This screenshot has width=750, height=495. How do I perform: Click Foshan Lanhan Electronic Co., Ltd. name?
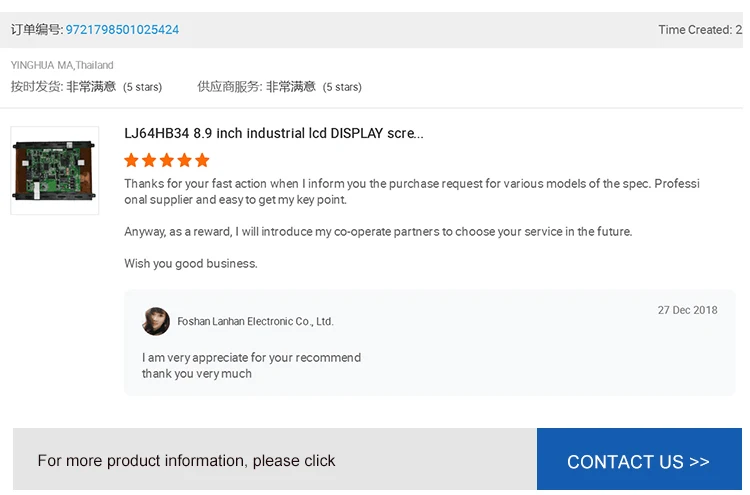click(x=255, y=322)
